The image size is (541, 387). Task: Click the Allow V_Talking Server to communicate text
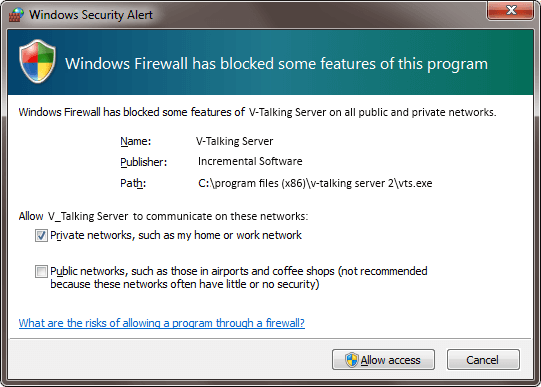(x=163, y=216)
